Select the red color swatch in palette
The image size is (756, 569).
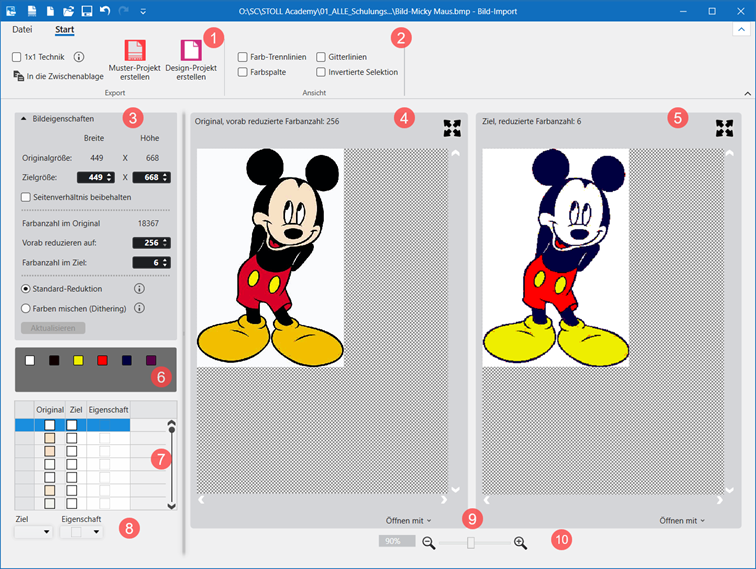click(x=102, y=360)
